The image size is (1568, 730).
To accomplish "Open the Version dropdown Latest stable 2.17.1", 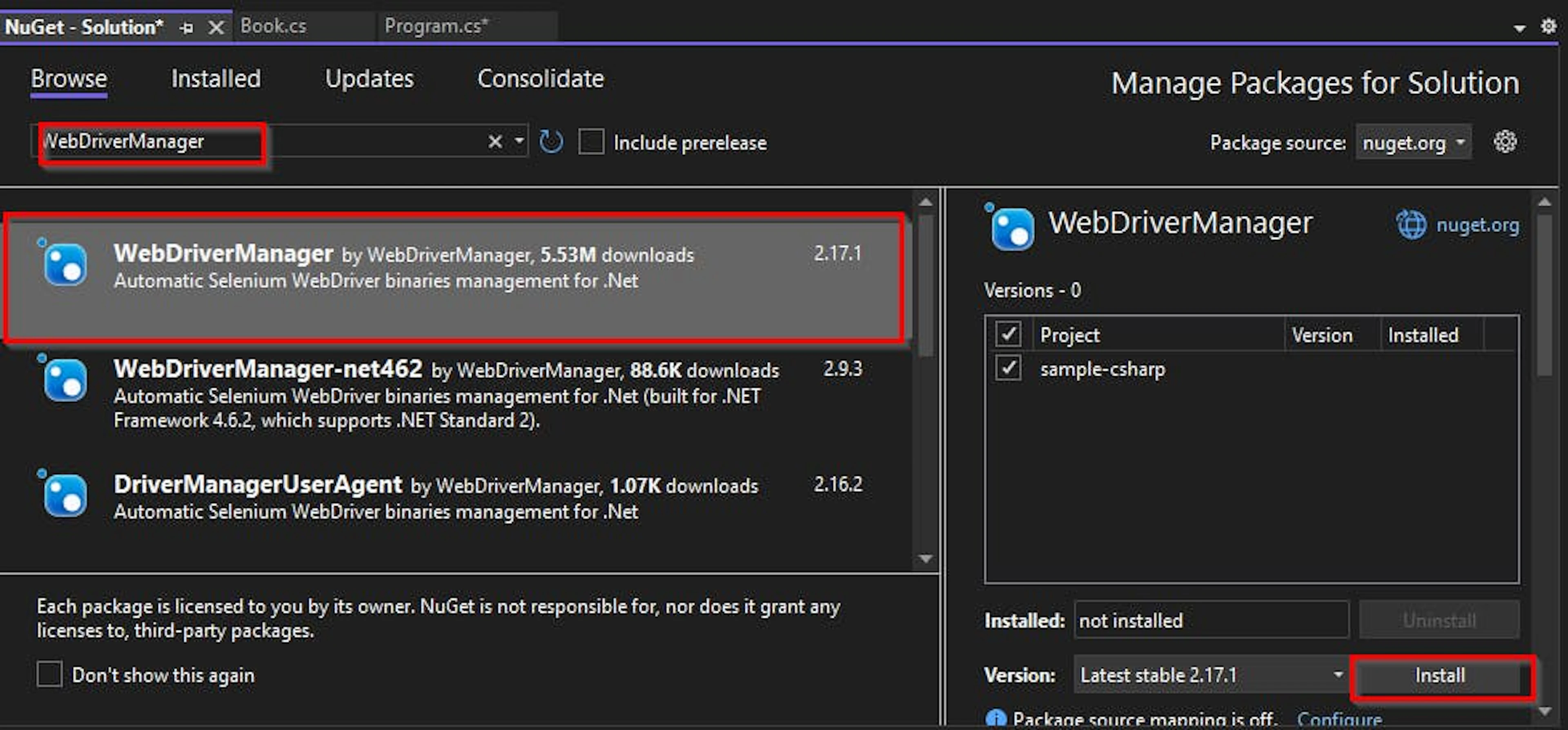I will tap(1211, 674).
